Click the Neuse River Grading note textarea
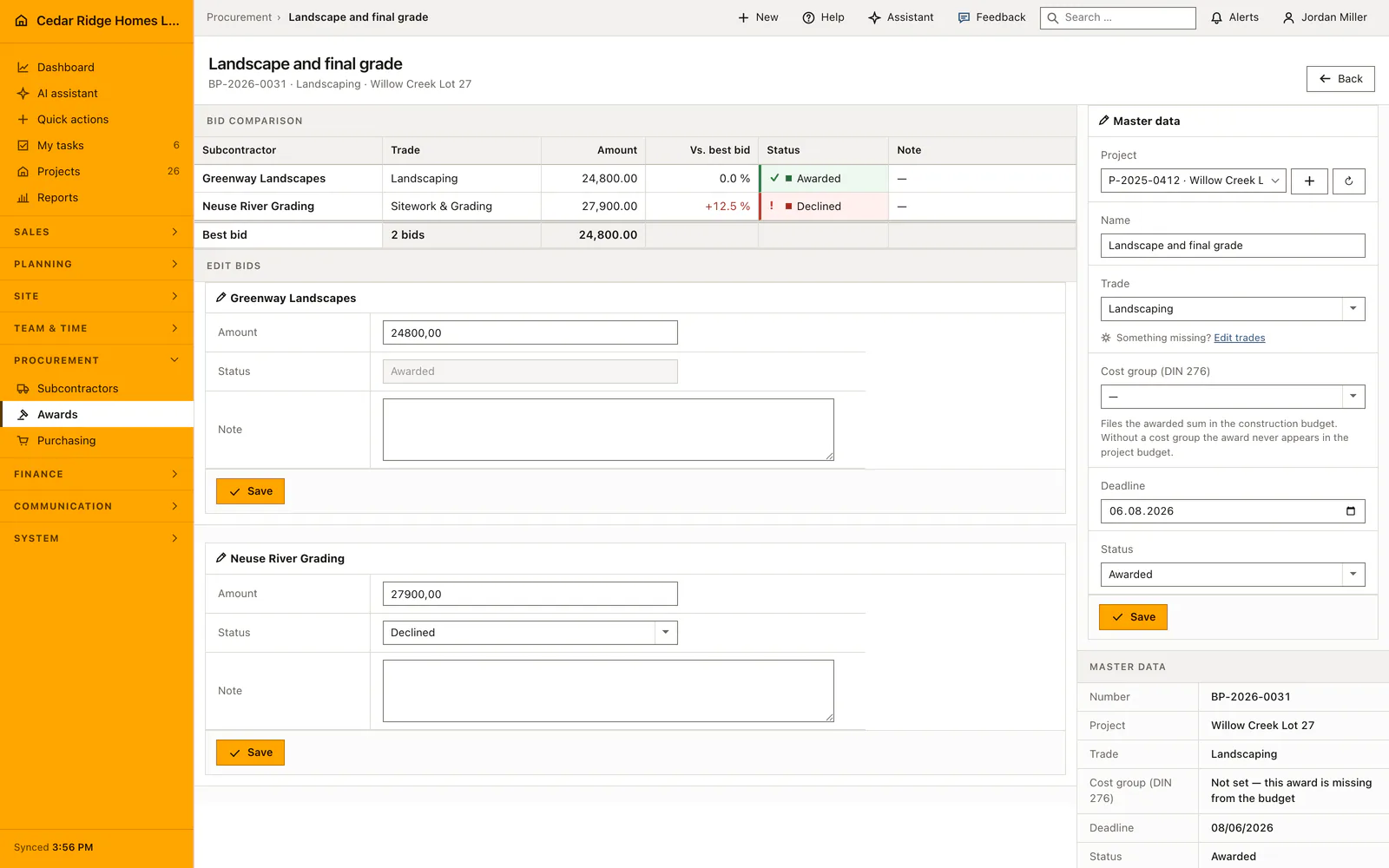1389x868 pixels. 608,691
